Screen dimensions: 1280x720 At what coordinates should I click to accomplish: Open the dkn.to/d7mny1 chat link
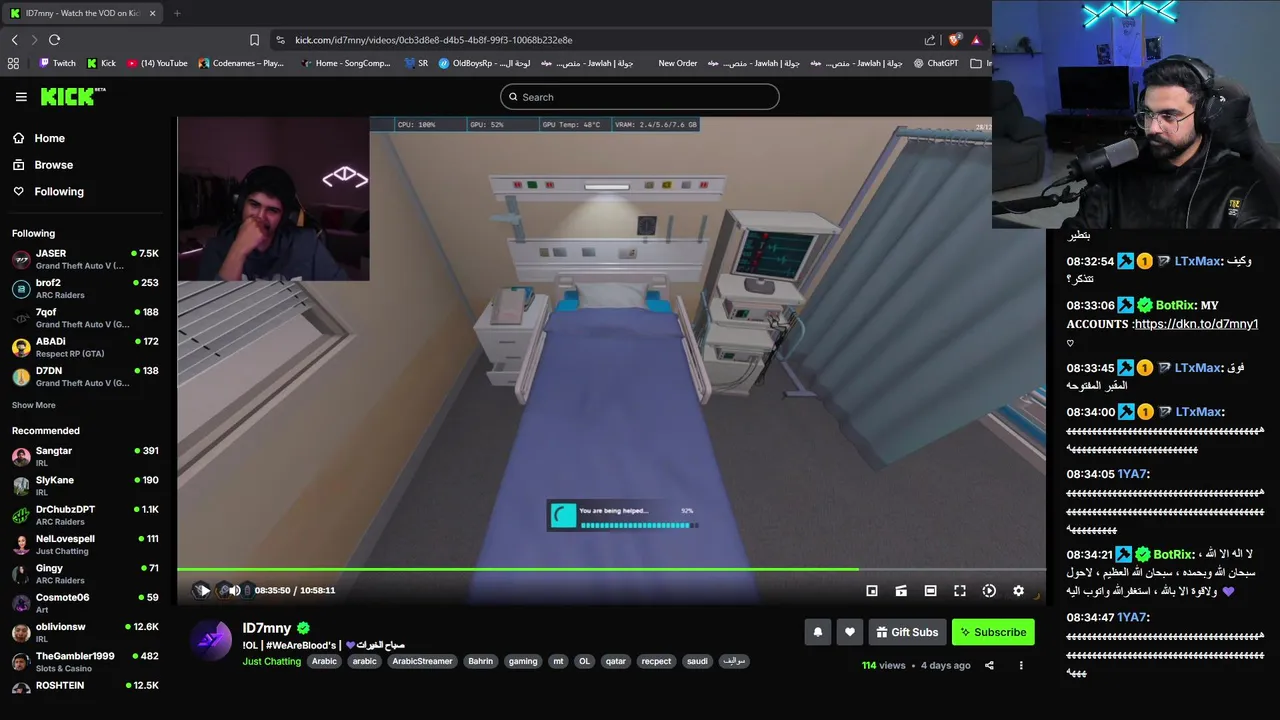pos(1196,324)
